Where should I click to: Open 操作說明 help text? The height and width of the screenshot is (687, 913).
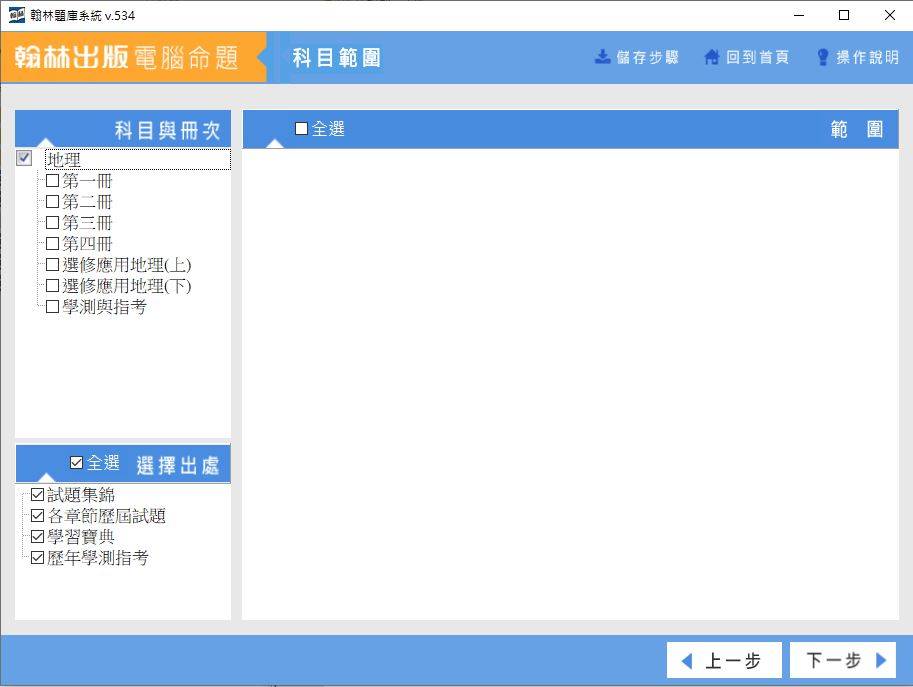(x=868, y=57)
